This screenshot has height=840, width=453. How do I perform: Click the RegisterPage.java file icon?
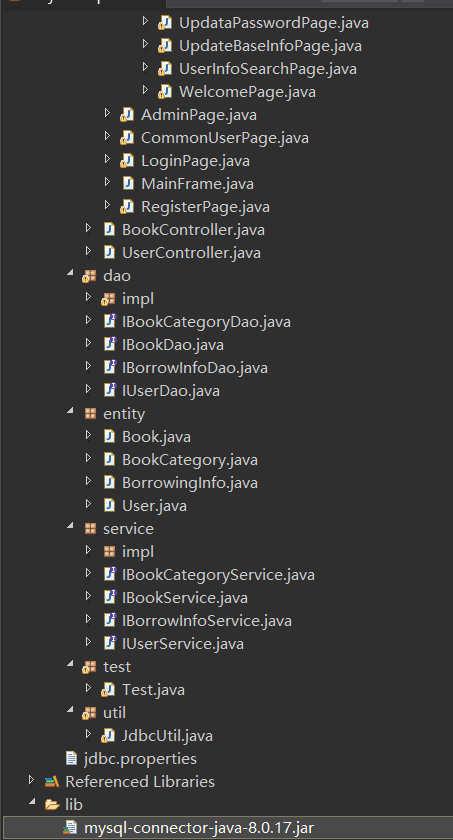click(127, 207)
